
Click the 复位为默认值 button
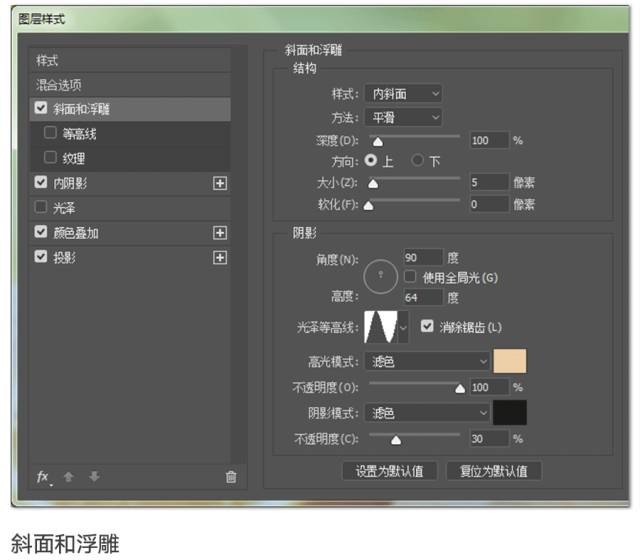pos(494,471)
